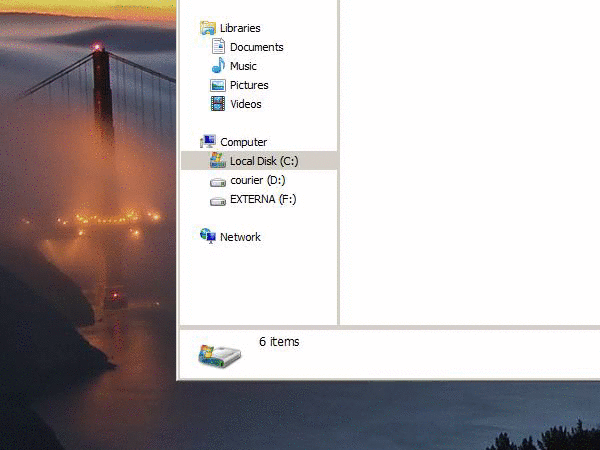Screen dimensions: 600x450
Task: Open the Videos library label
Action: pos(246,104)
